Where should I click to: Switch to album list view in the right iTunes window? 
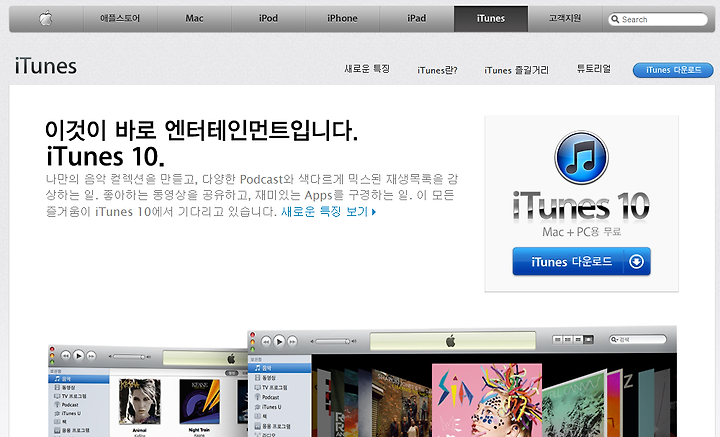pos(568,340)
